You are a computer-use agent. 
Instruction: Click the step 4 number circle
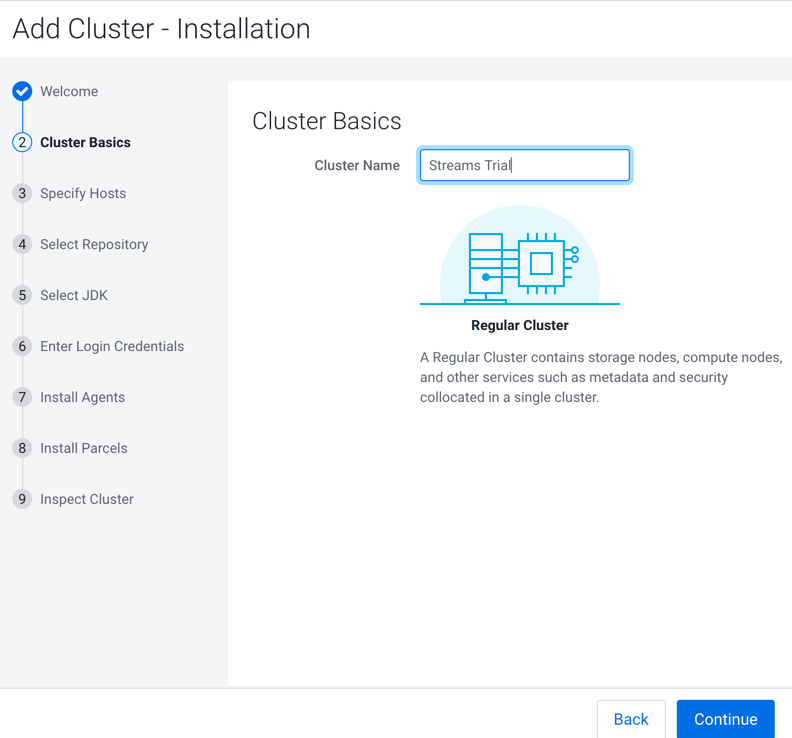point(22,244)
